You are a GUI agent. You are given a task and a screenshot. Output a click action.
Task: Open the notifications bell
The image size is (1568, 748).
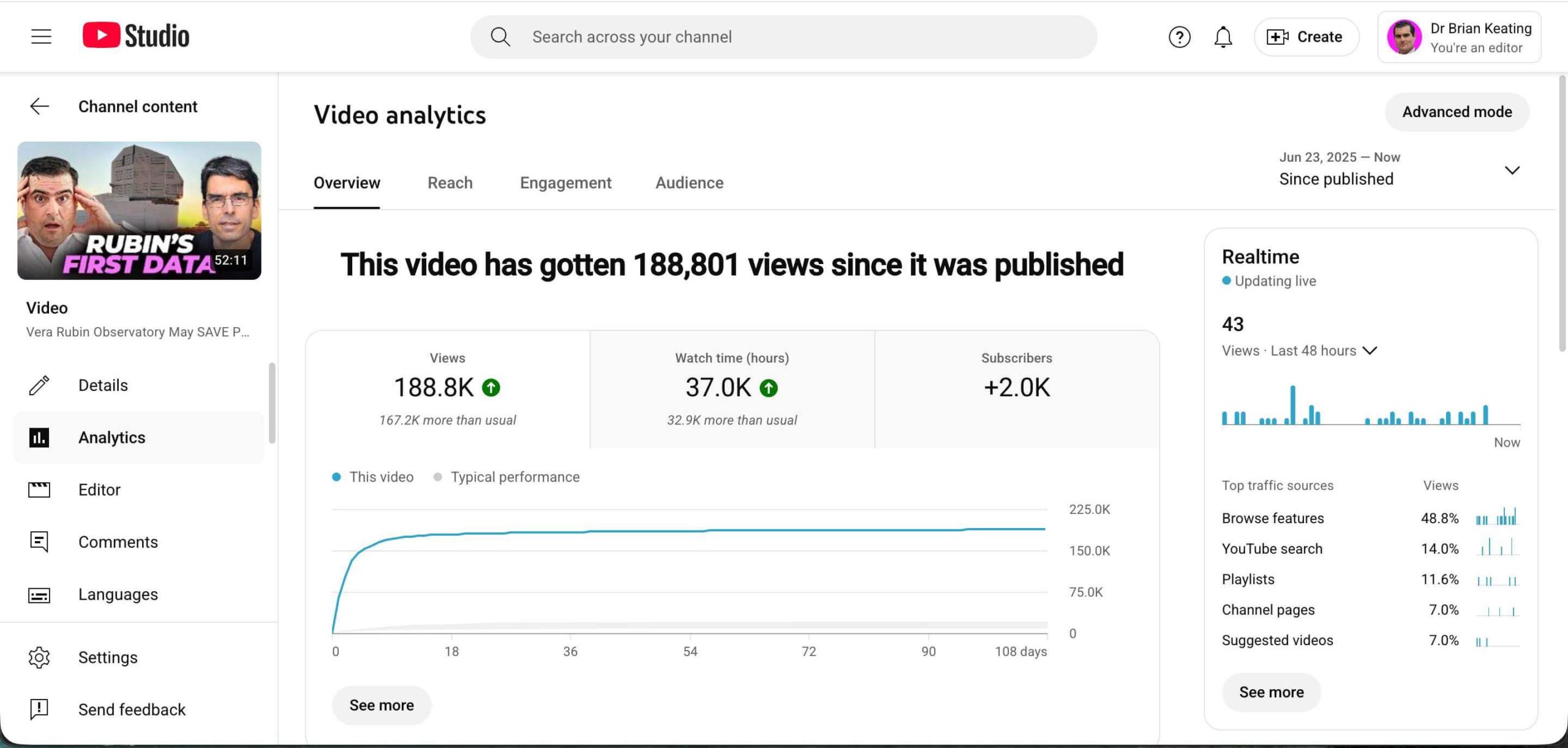tap(1223, 37)
